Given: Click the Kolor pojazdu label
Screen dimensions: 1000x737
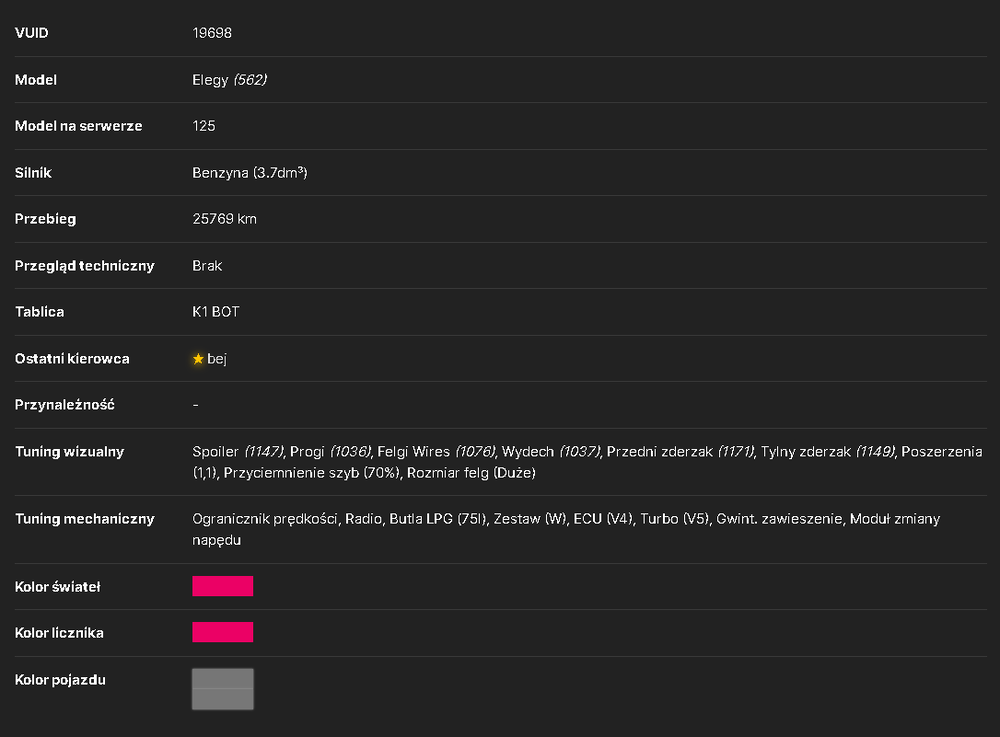Looking at the screenshot, I should click(61, 680).
